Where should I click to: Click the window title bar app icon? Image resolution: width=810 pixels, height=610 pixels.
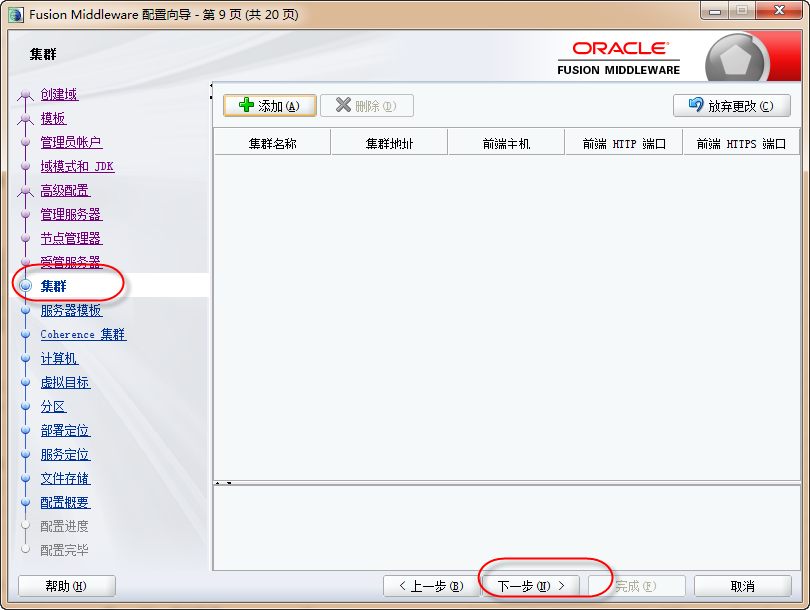(16, 14)
